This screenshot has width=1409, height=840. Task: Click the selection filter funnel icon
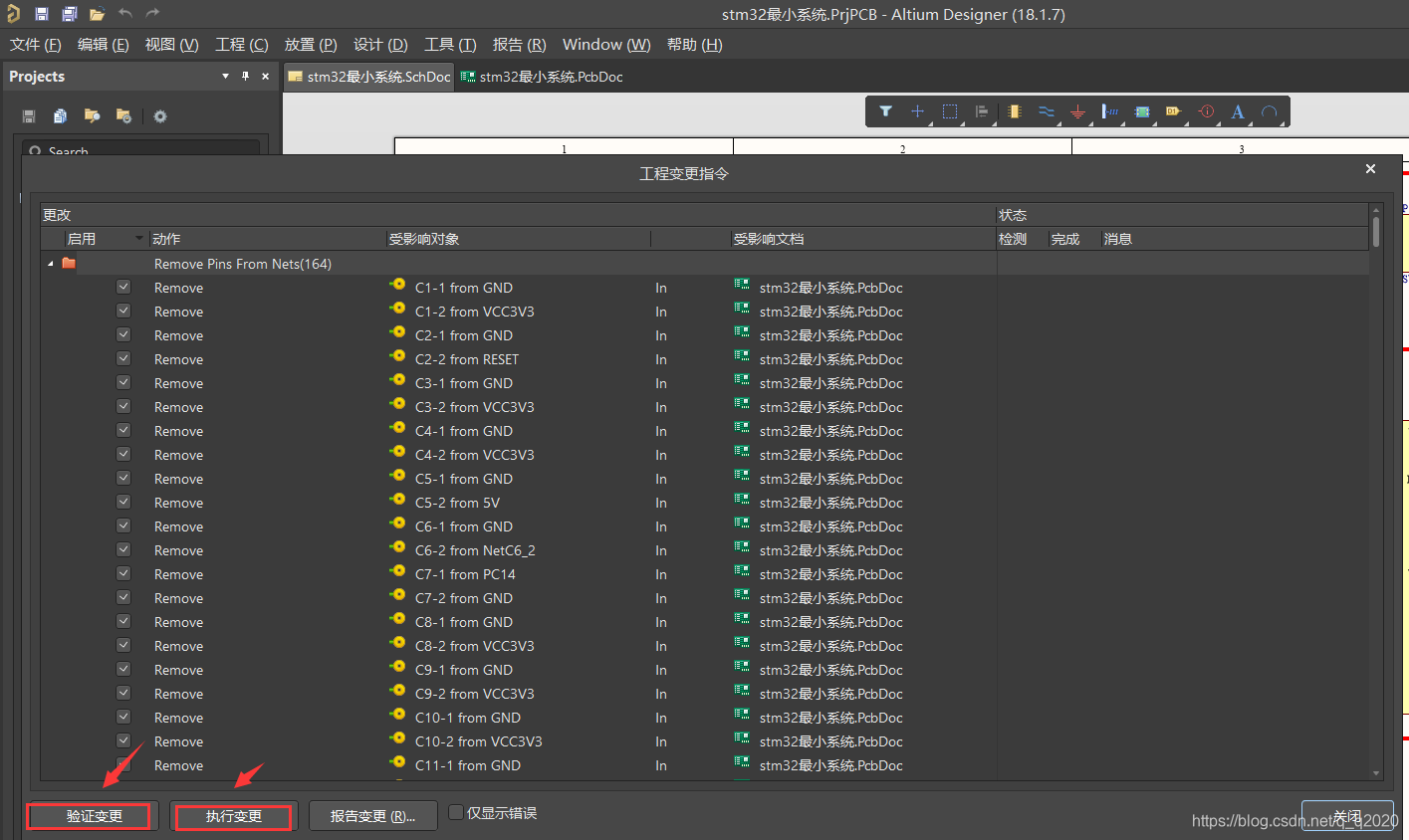click(x=885, y=111)
